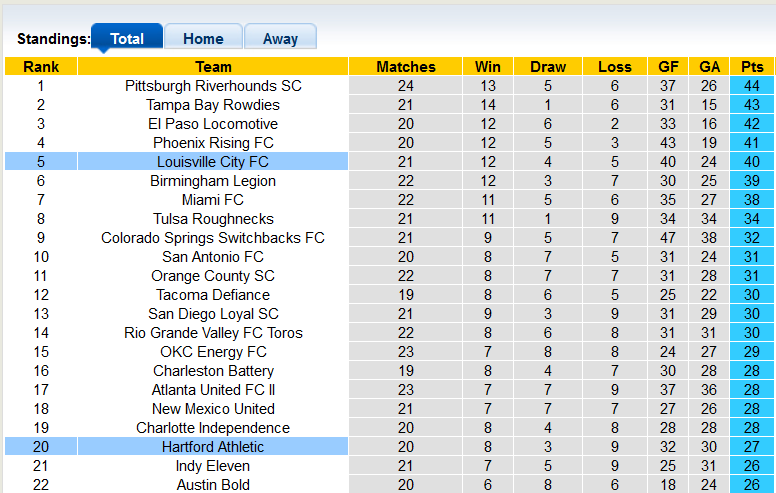Open Rio Grande Valley FC Toros page

[213, 333]
